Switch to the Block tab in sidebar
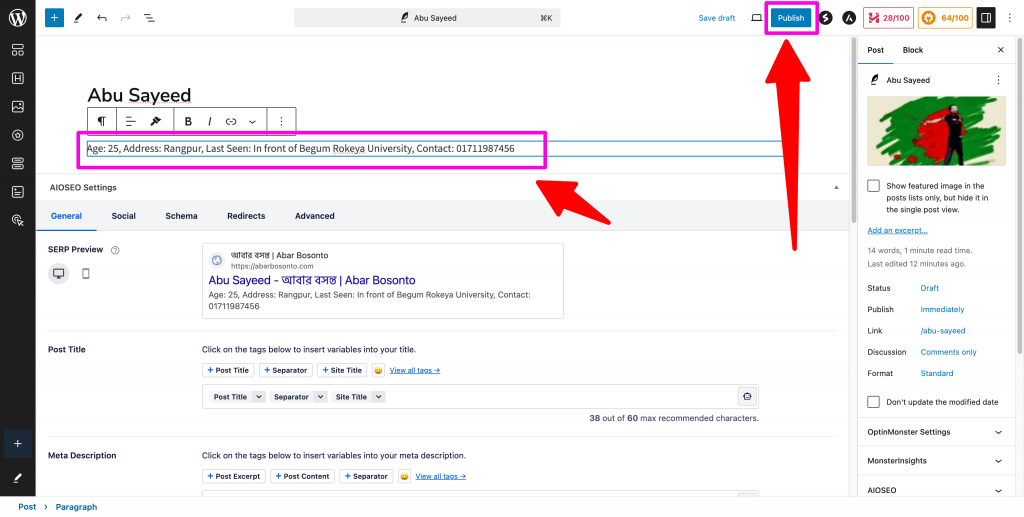 (912, 50)
